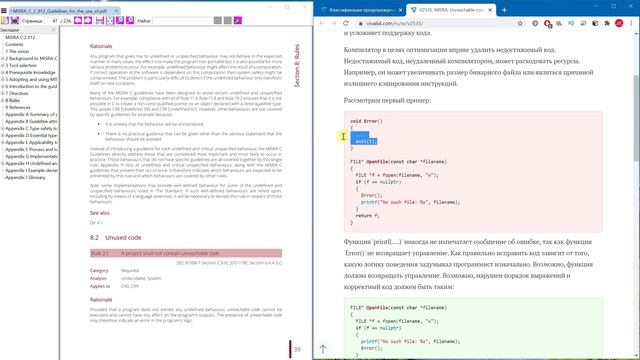Open 'Appendix E Applicability' bookmark
Screen dimensions: 640x360
tap(31, 142)
